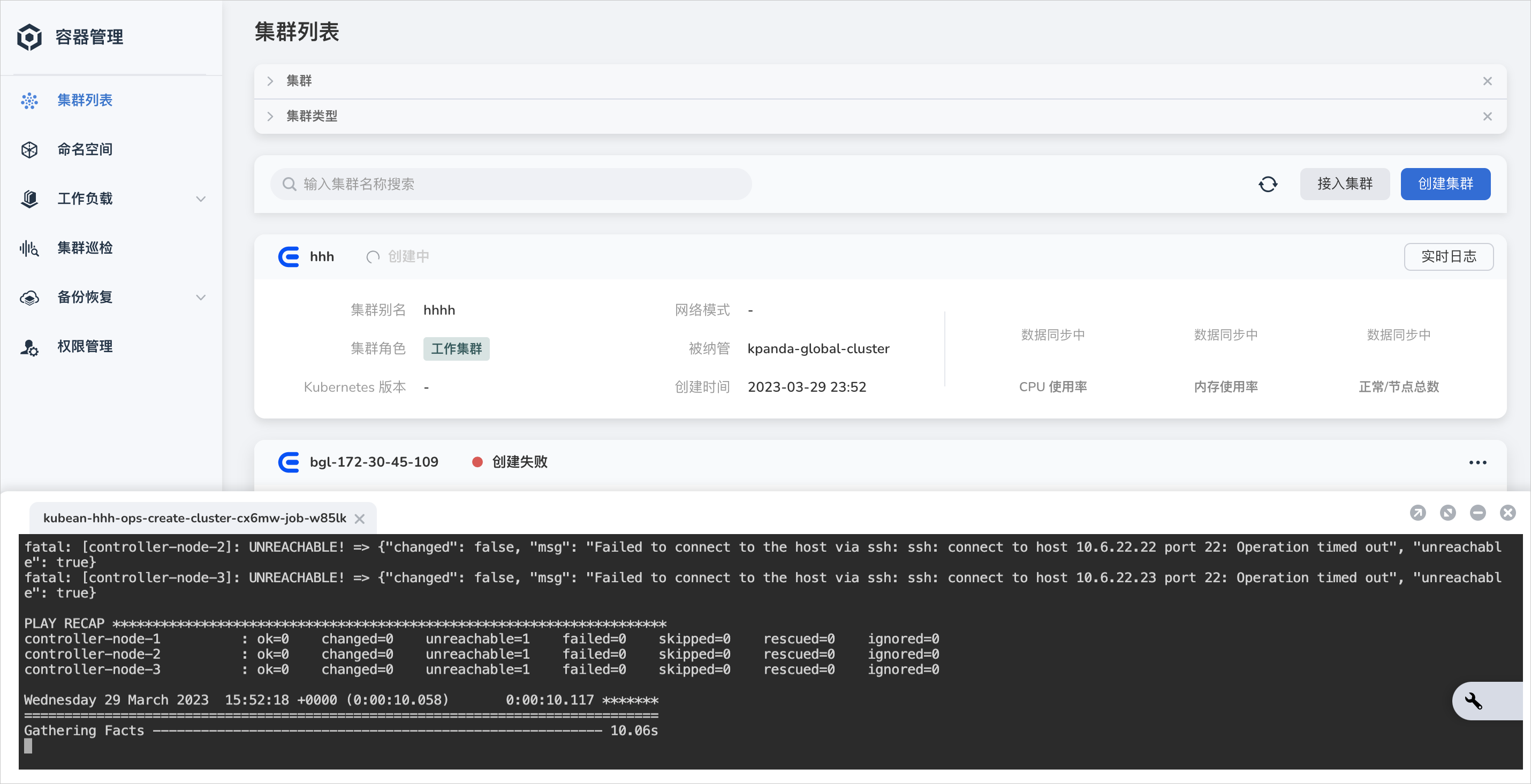The height and width of the screenshot is (784, 1531).
Task: Open the more options menu for bgl-172-30-45-109
Action: pyautogui.click(x=1477, y=463)
